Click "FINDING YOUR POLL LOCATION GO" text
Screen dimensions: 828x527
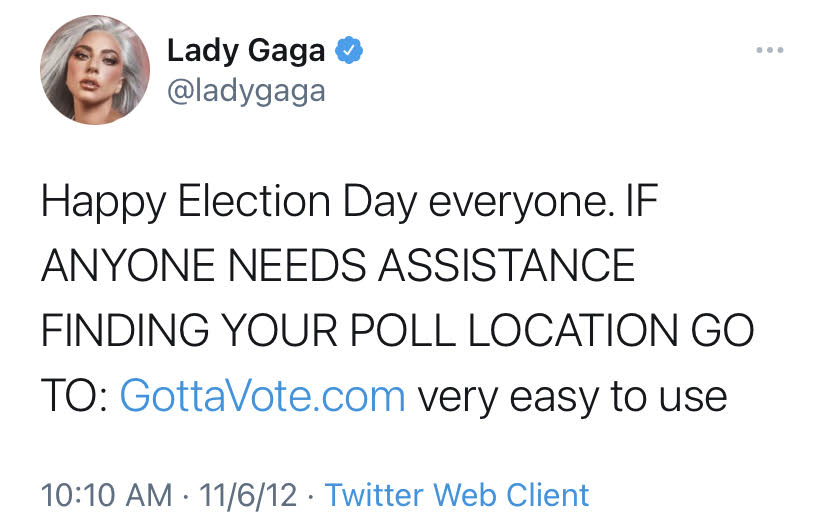pyautogui.click(x=397, y=331)
